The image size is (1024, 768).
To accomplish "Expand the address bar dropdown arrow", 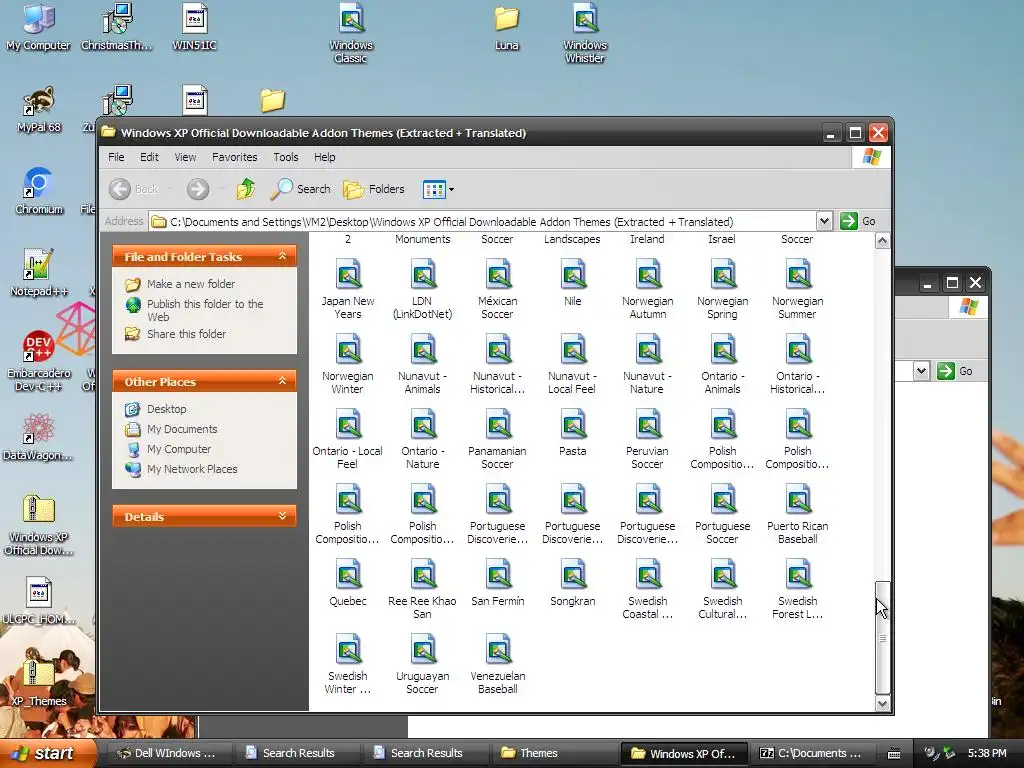I will click(824, 221).
